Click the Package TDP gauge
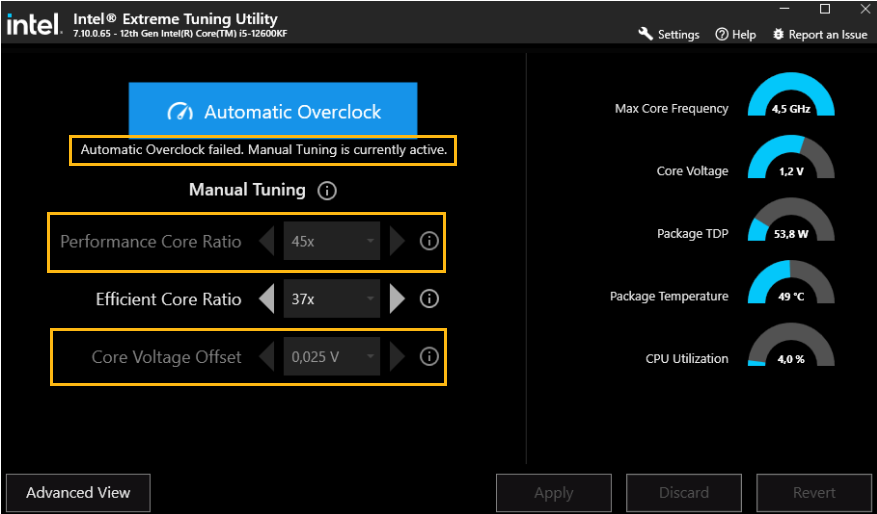This screenshot has height=514, width=877. pos(791,220)
